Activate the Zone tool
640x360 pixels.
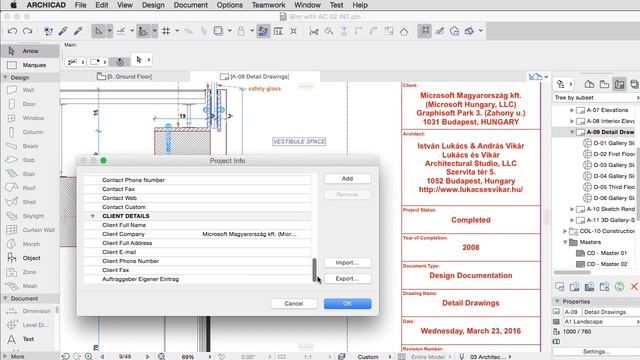[30, 272]
